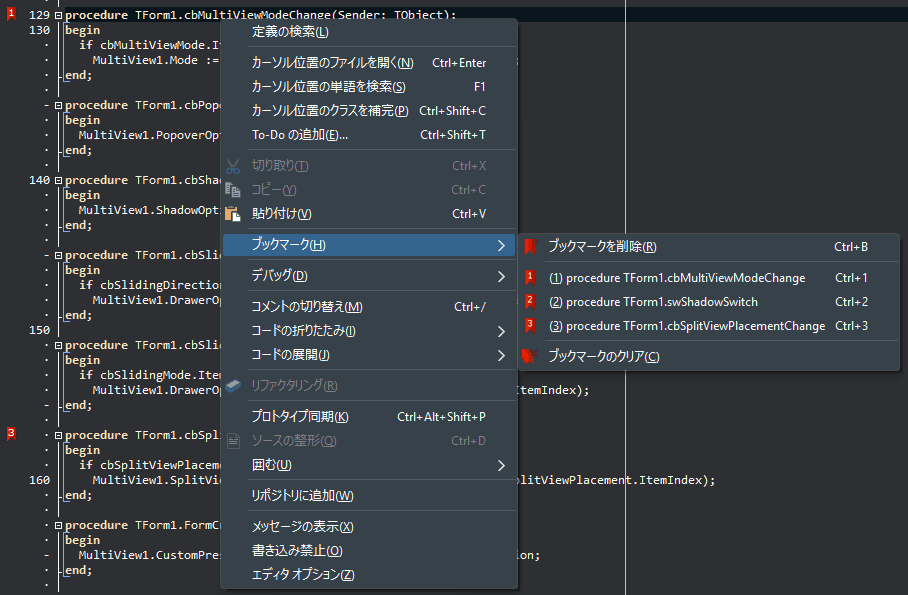Click the format source icon beside ソースの整形
Image resolution: width=908 pixels, height=595 pixels.
233,441
